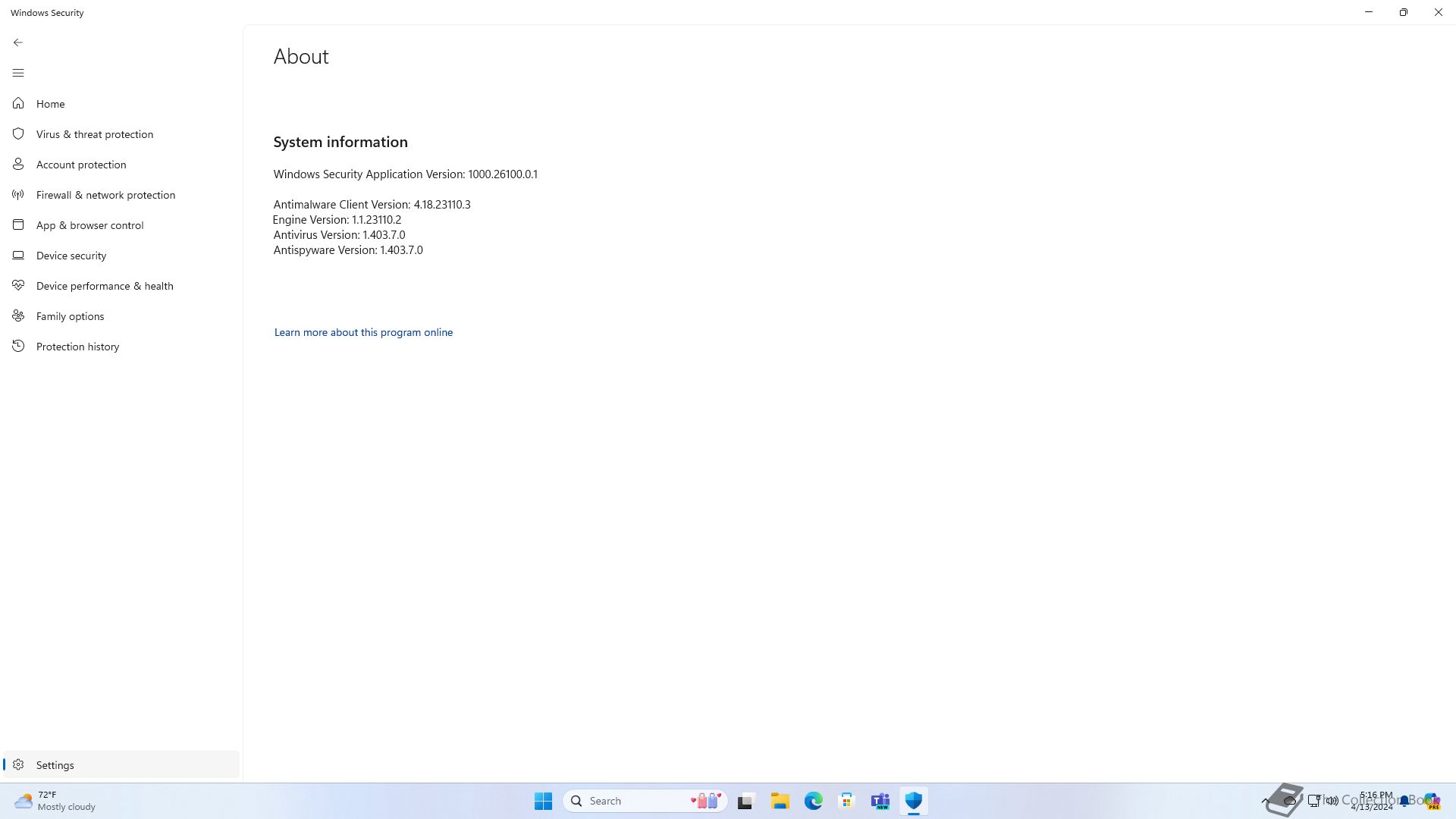Open File Explorer from taskbar

[x=780, y=801]
